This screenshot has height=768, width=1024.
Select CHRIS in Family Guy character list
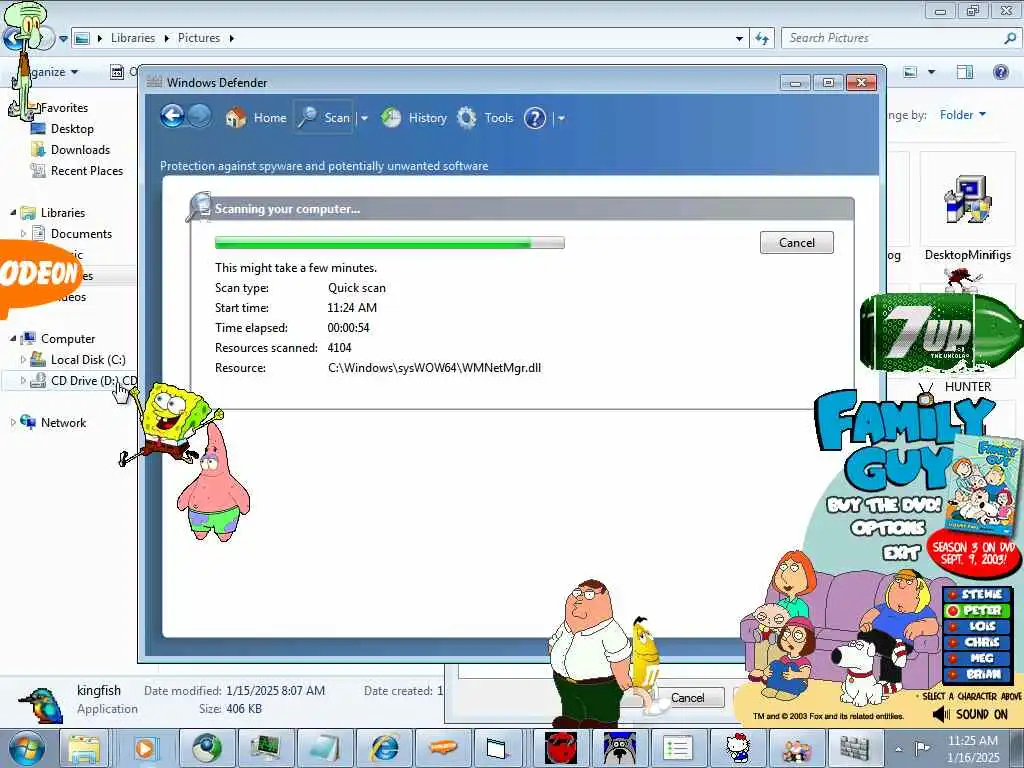978,643
